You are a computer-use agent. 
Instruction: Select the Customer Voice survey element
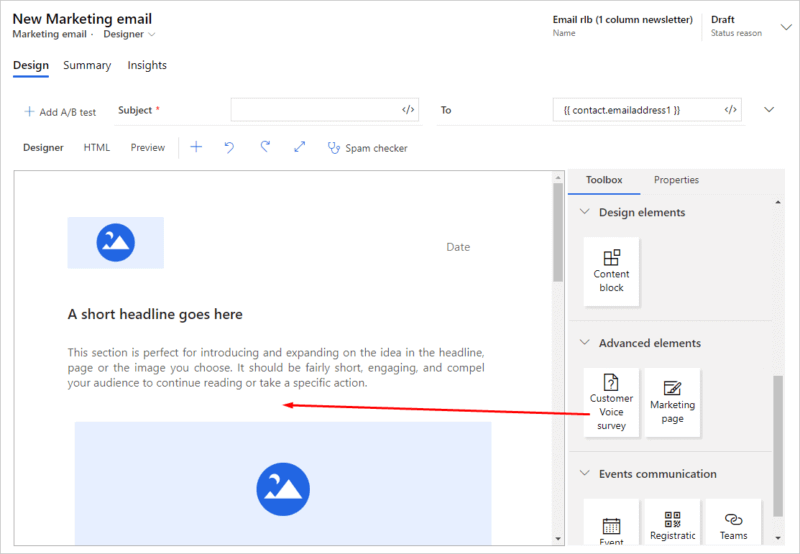click(x=611, y=402)
